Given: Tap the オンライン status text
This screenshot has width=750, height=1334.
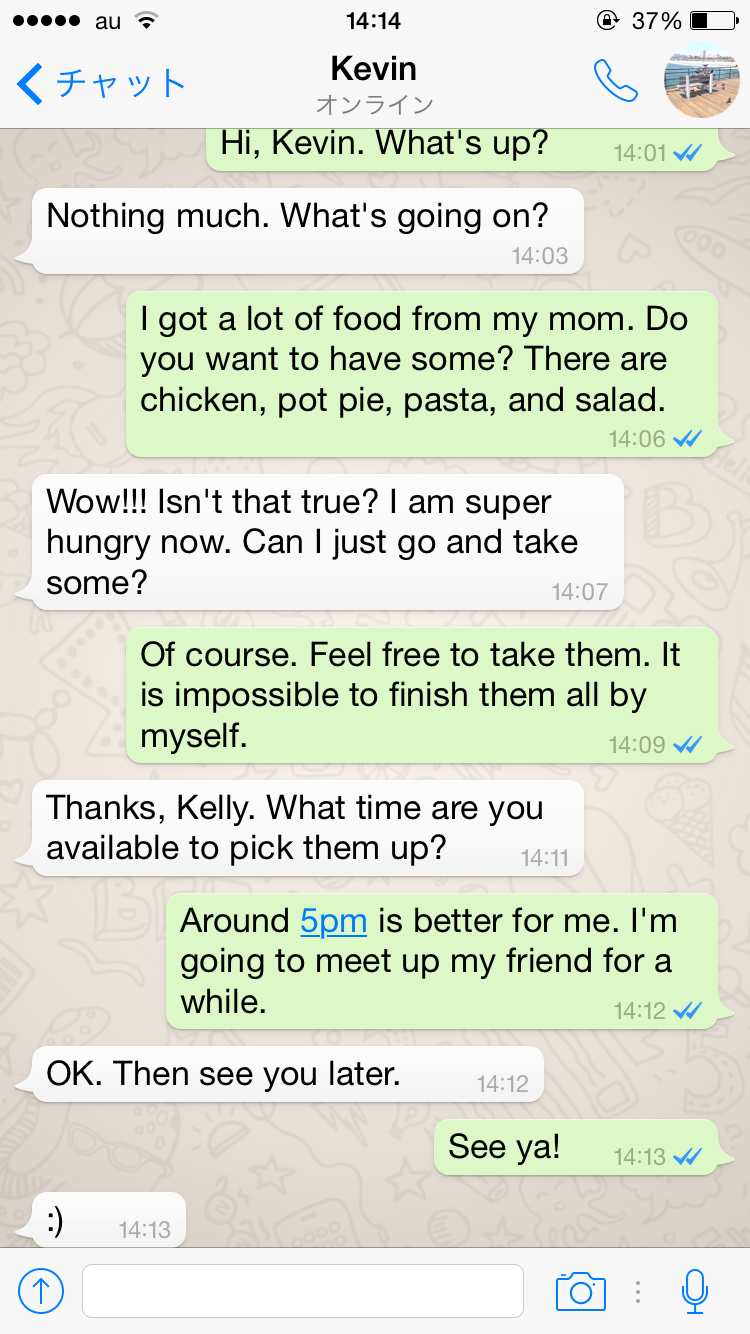Looking at the screenshot, I should pos(374,104).
